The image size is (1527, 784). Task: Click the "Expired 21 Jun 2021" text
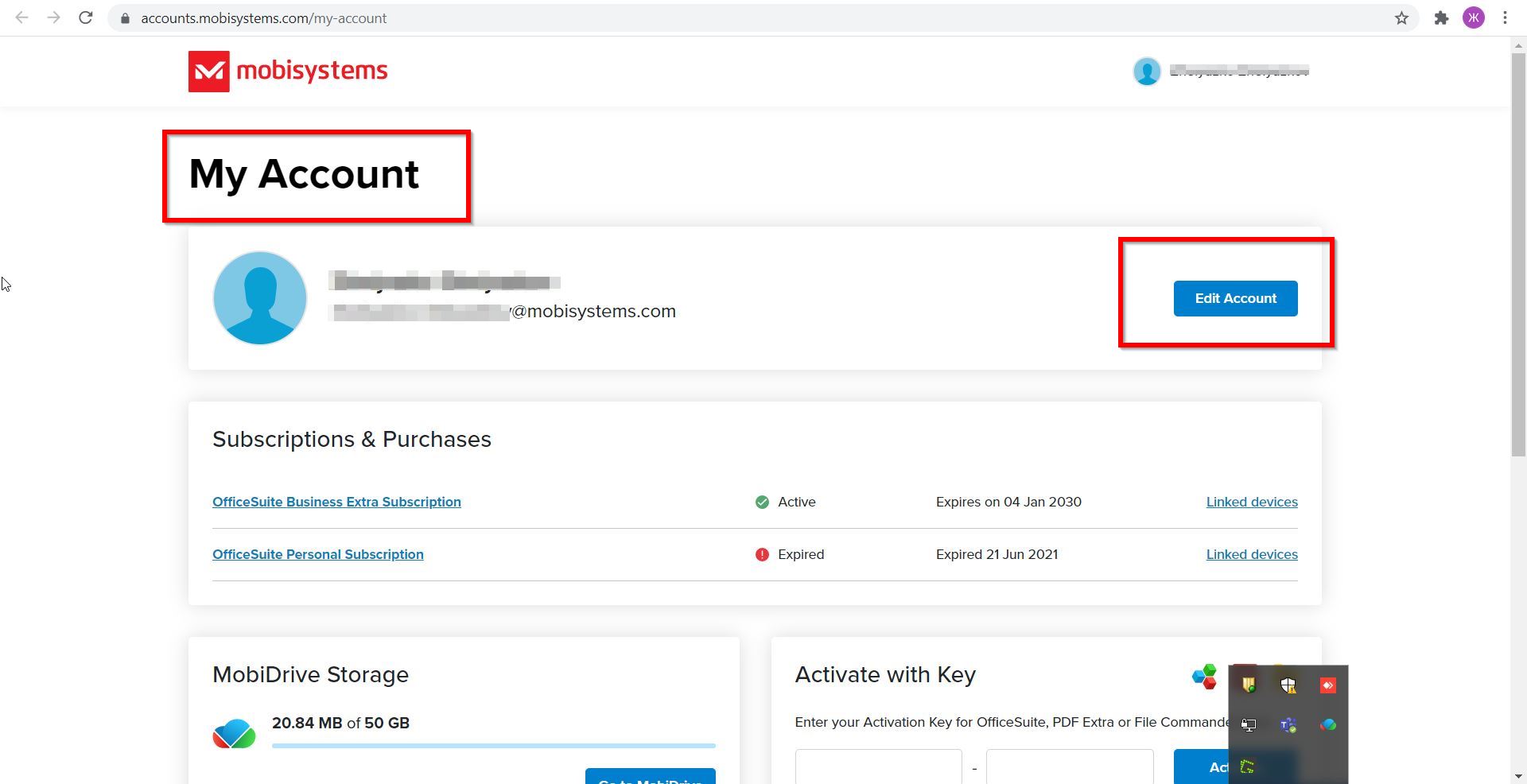click(997, 554)
